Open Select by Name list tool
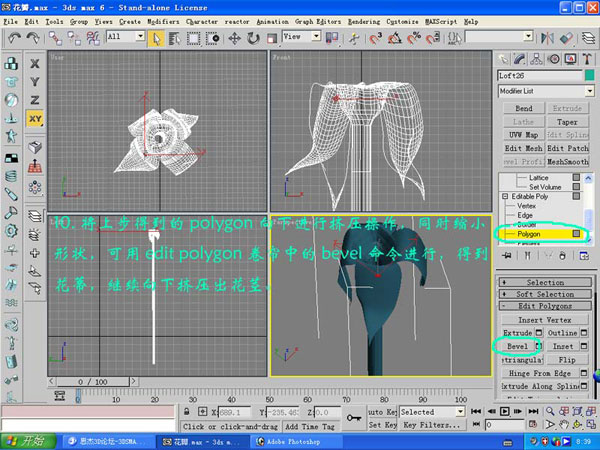 (174, 38)
